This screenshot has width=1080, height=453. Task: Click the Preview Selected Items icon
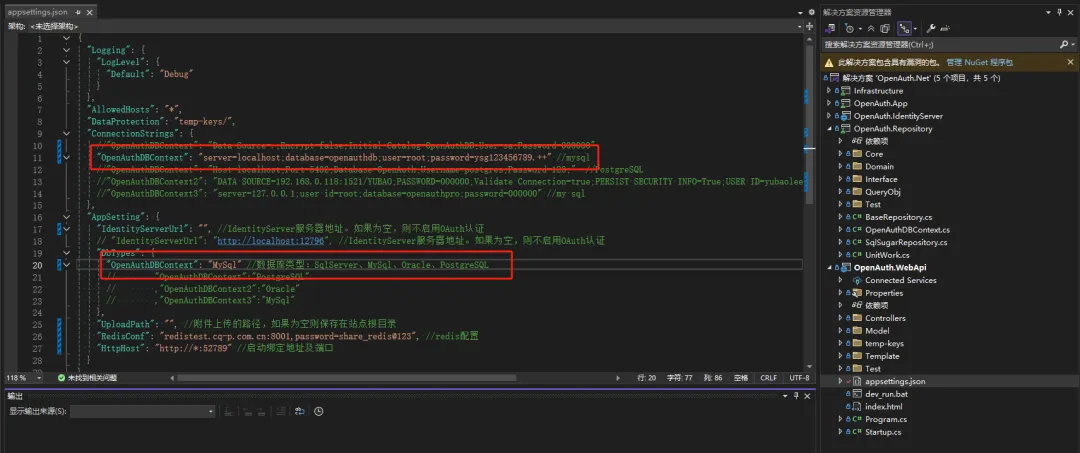pyautogui.click(x=946, y=28)
